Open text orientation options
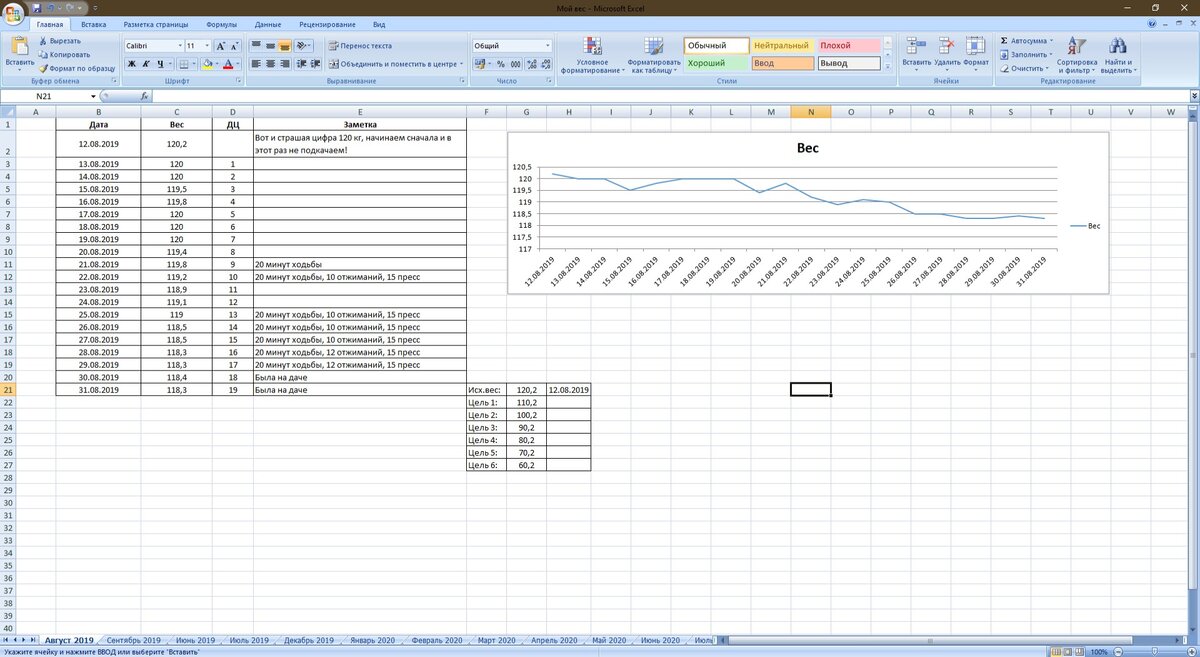Screen dimensions: 1200x657 305,46
